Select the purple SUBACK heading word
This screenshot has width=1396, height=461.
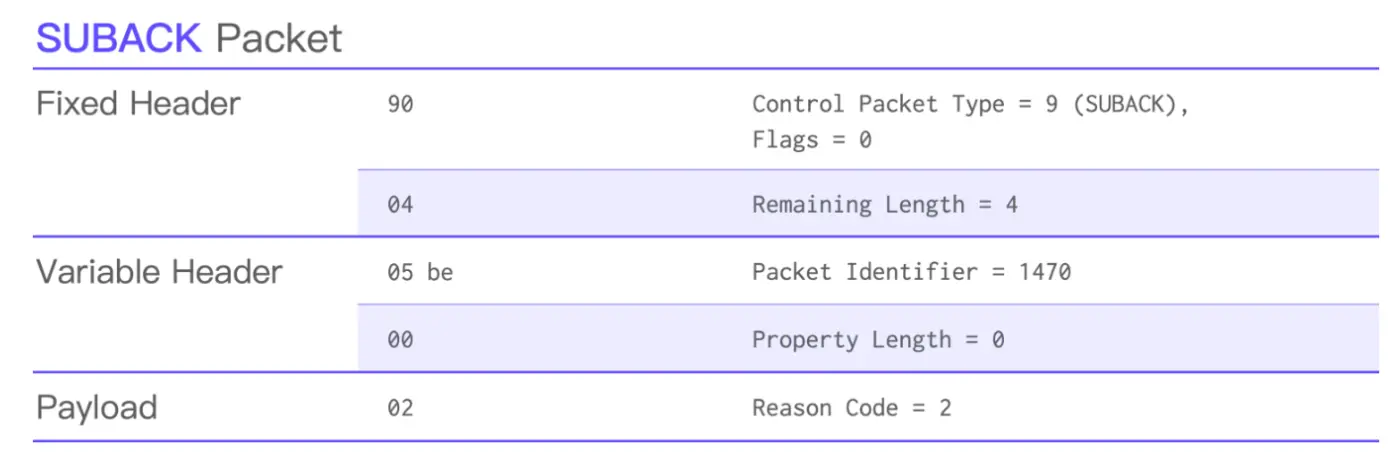[x=119, y=38]
